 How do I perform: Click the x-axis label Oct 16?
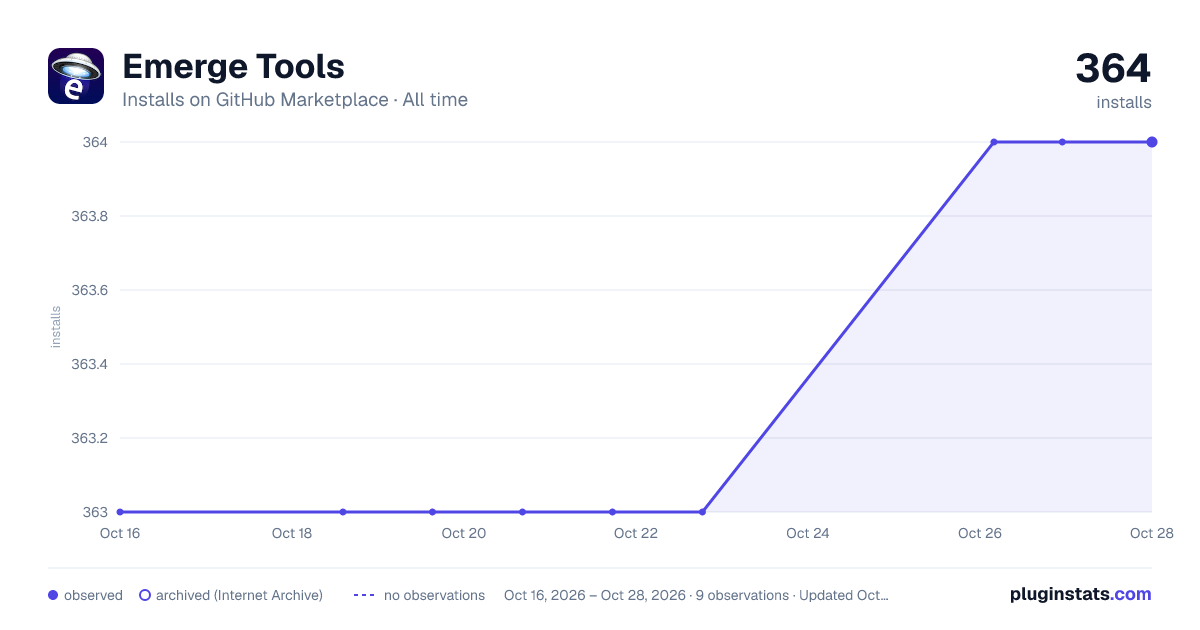click(120, 533)
